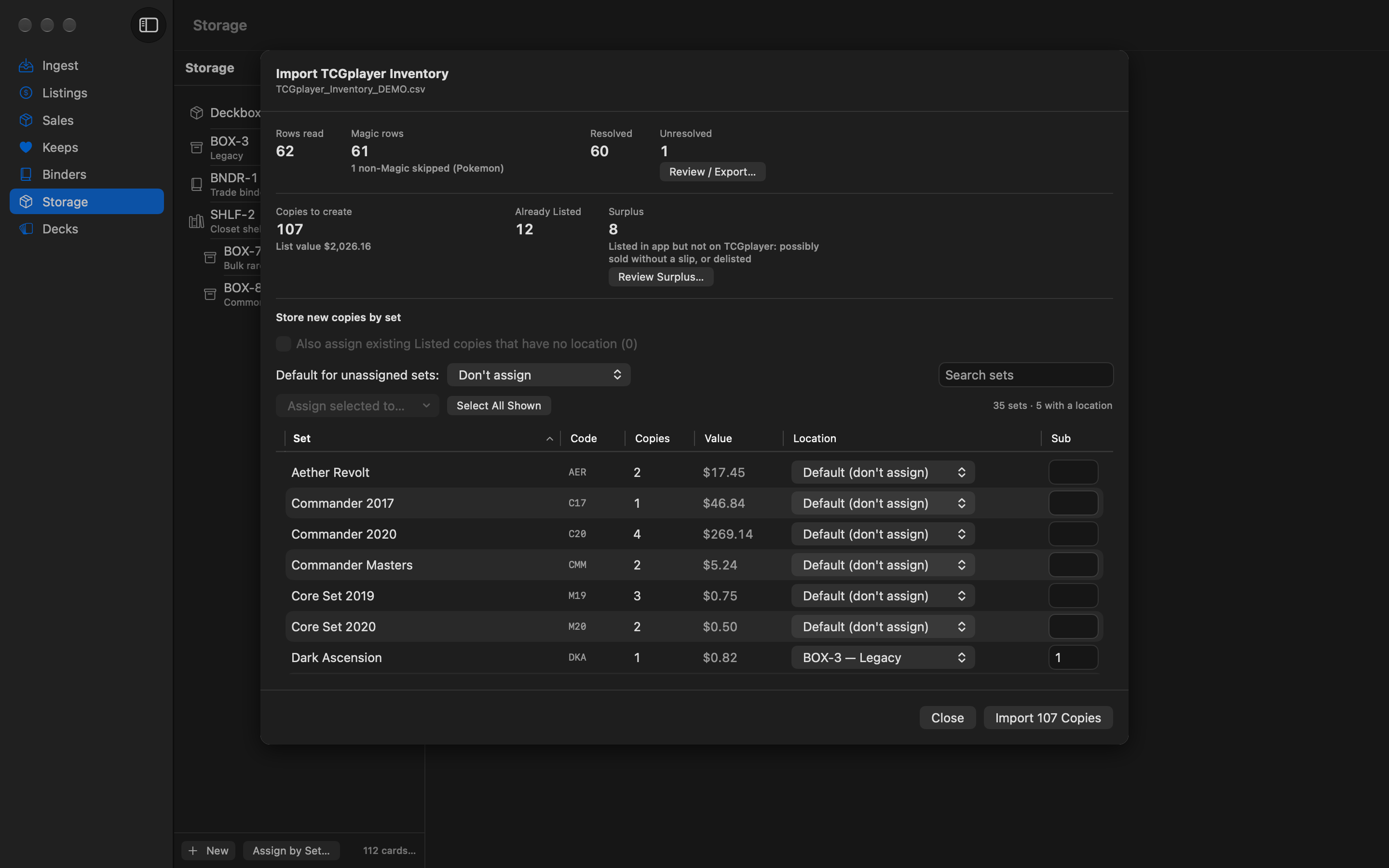The image size is (1389, 868).
Task: Click Select All Shown button
Action: tap(498, 406)
